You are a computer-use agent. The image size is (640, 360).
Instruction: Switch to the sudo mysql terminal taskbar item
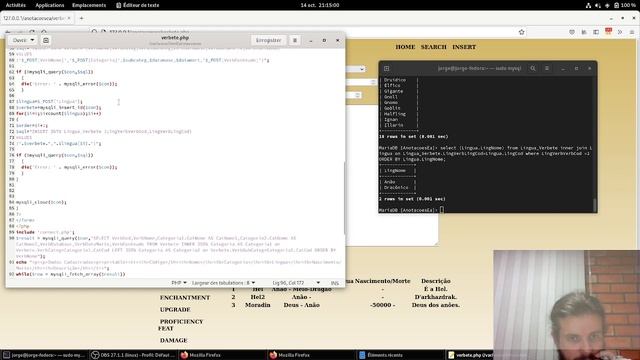44,355
